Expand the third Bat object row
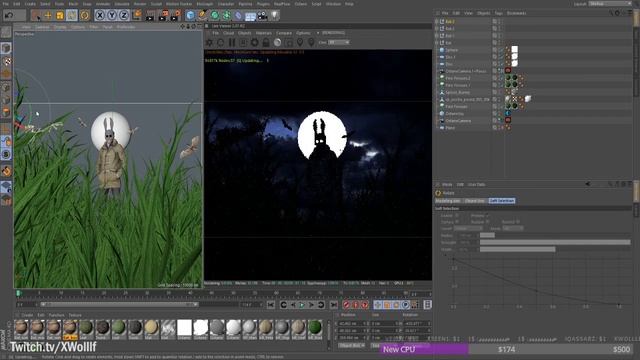This screenshot has width=640, height=360. click(x=437, y=36)
